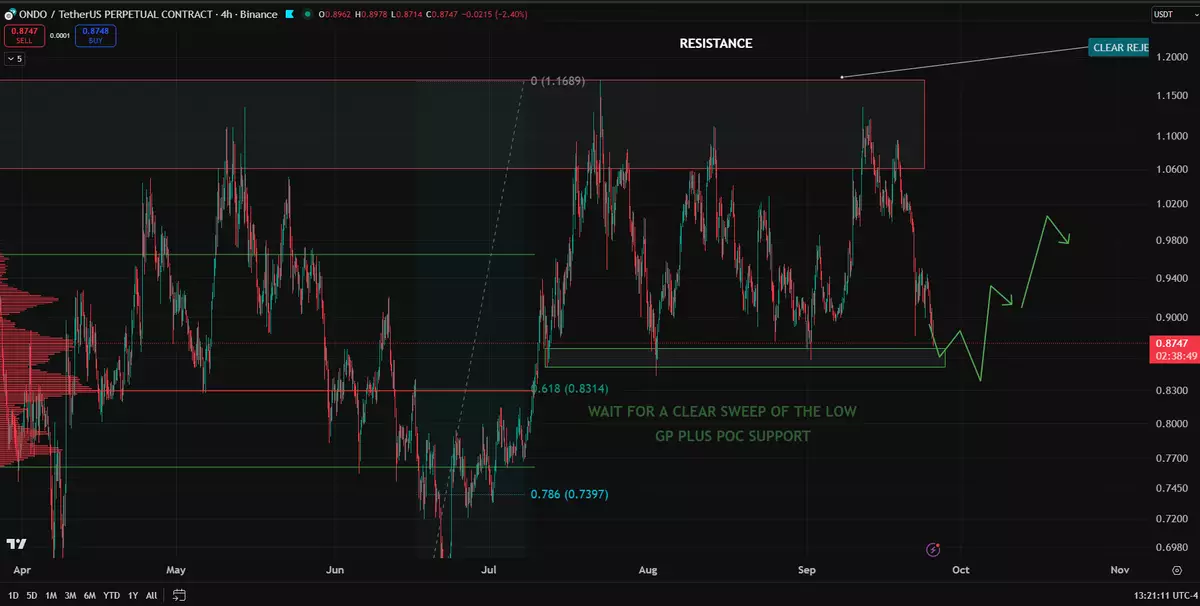
Task: Open the Go to date calendar icon
Action: pos(179,595)
